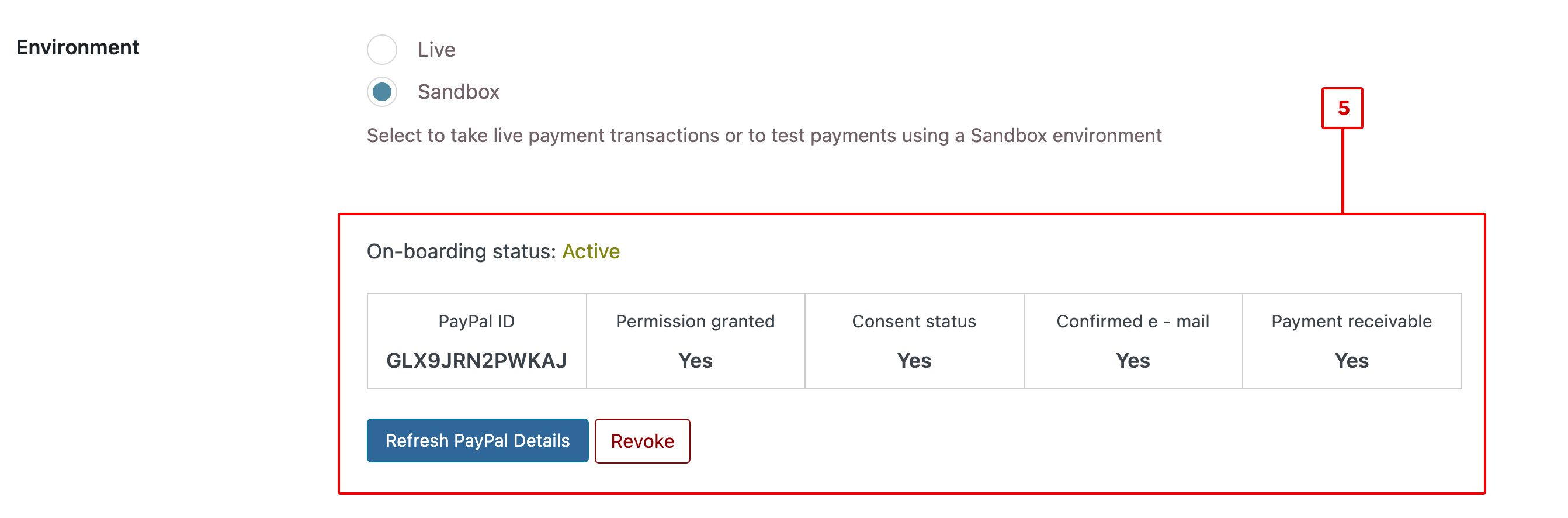The width and height of the screenshot is (1568, 518).
Task: Click the Confirmed e-mail column header
Action: tap(1133, 321)
